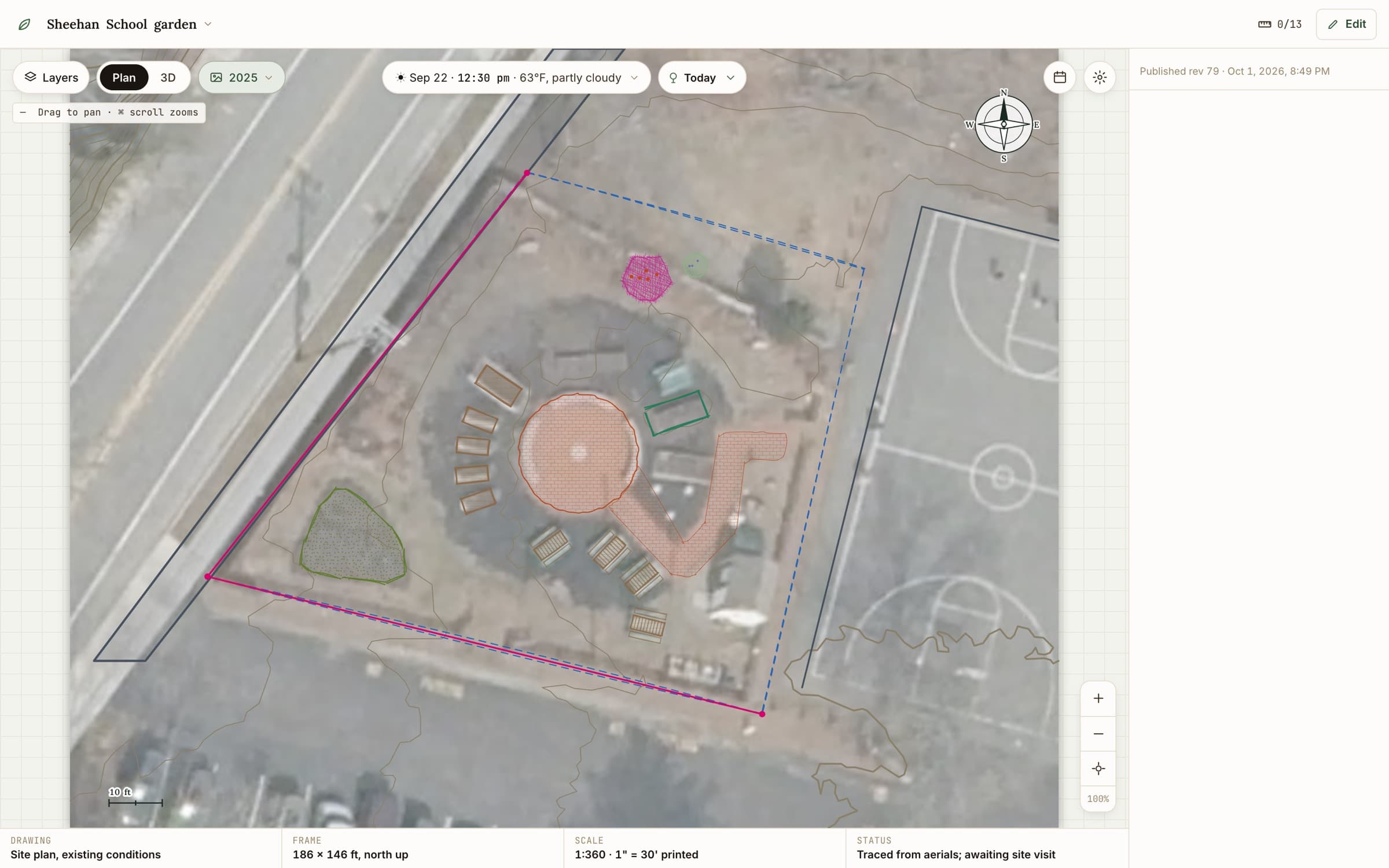The height and width of the screenshot is (868, 1389).
Task: Click the 10 ft scale bar
Action: point(135,797)
